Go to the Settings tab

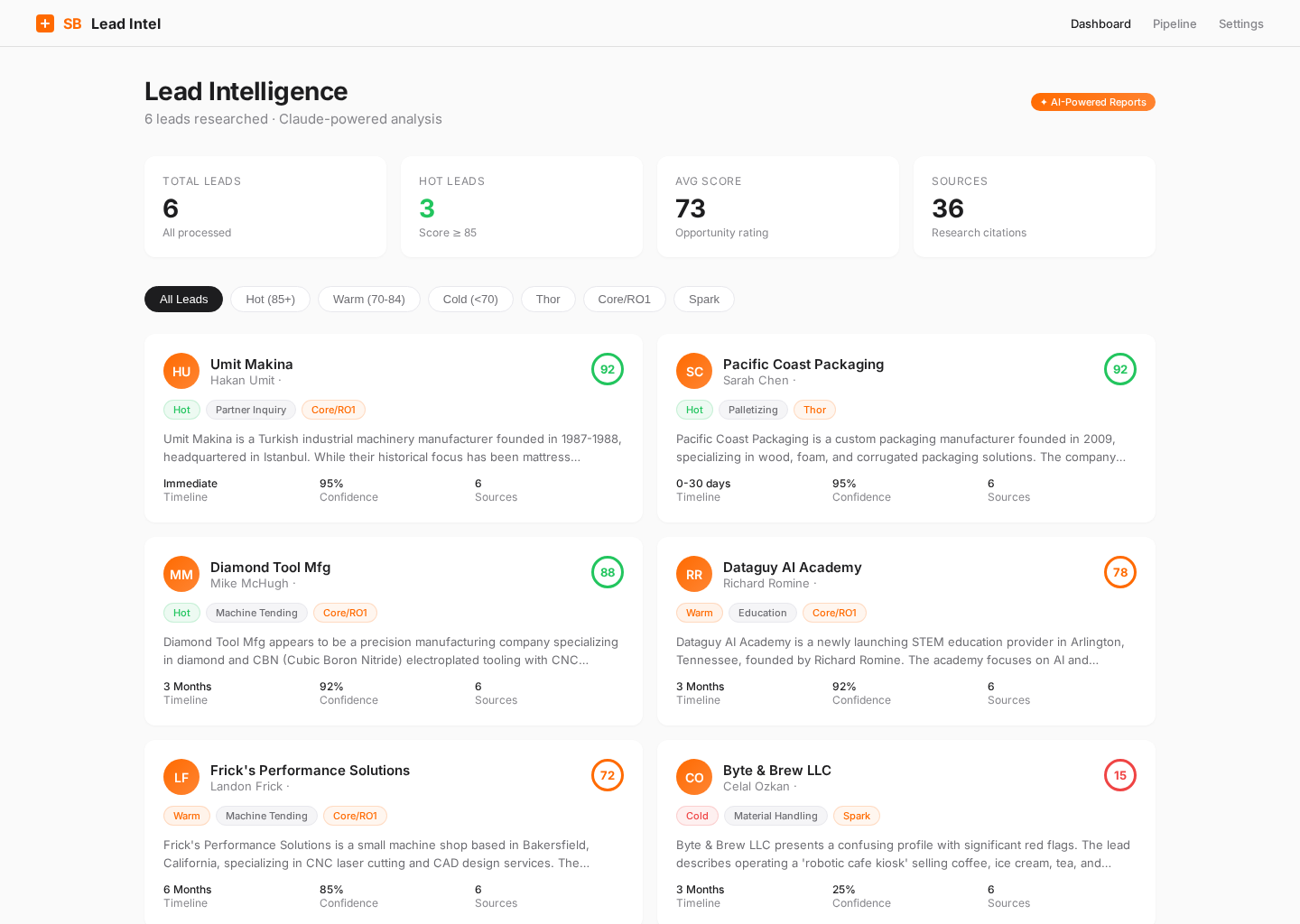(x=1240, y=23)
